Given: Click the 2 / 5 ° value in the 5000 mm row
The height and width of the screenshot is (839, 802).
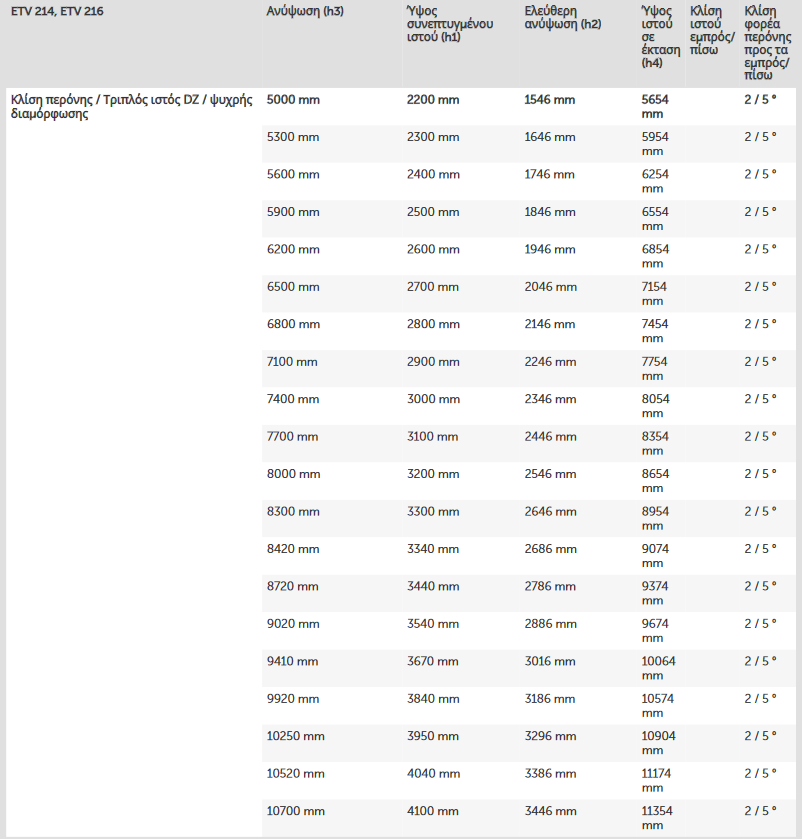Looking at the screenshot, I should coord(760,100).
